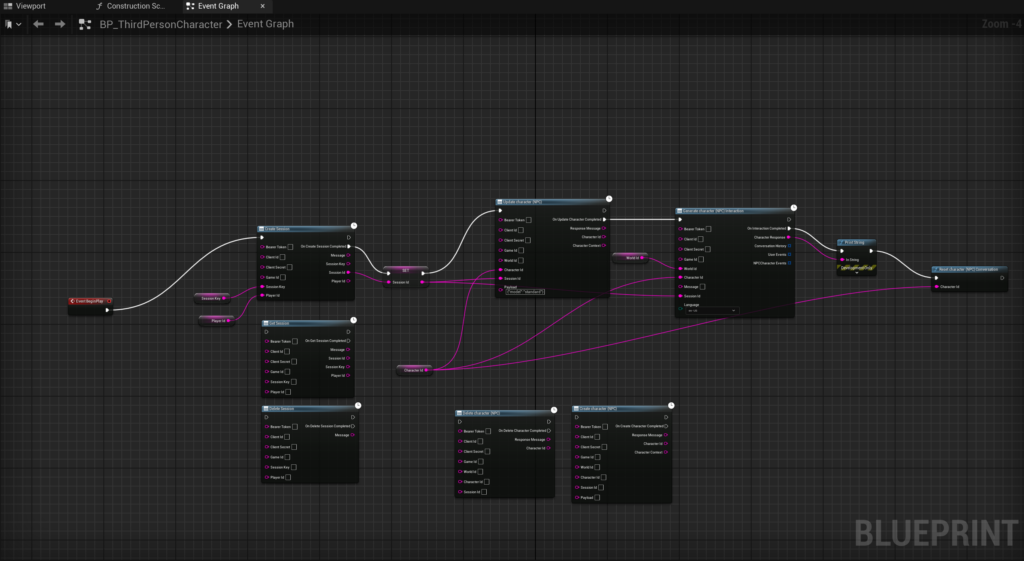Select the Character Id variable node
Image resolution: width=1024 pixels, height=561 pixels.
[x=414, y=370]
